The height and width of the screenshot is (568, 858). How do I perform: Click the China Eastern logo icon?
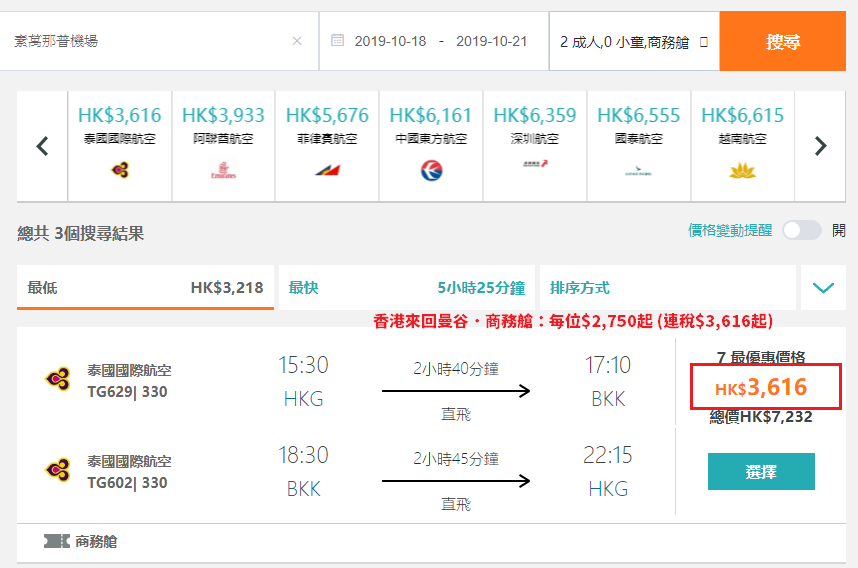tap(431, 170)
